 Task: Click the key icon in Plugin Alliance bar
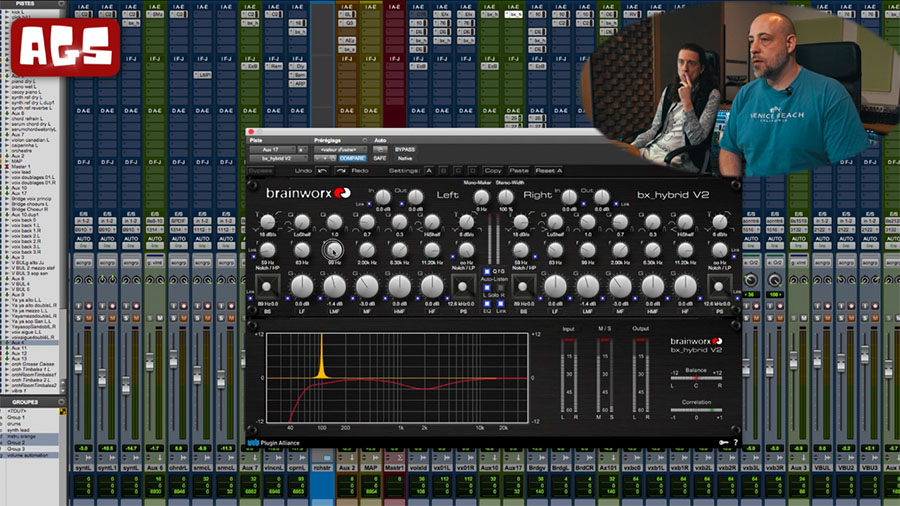(723, 442)
